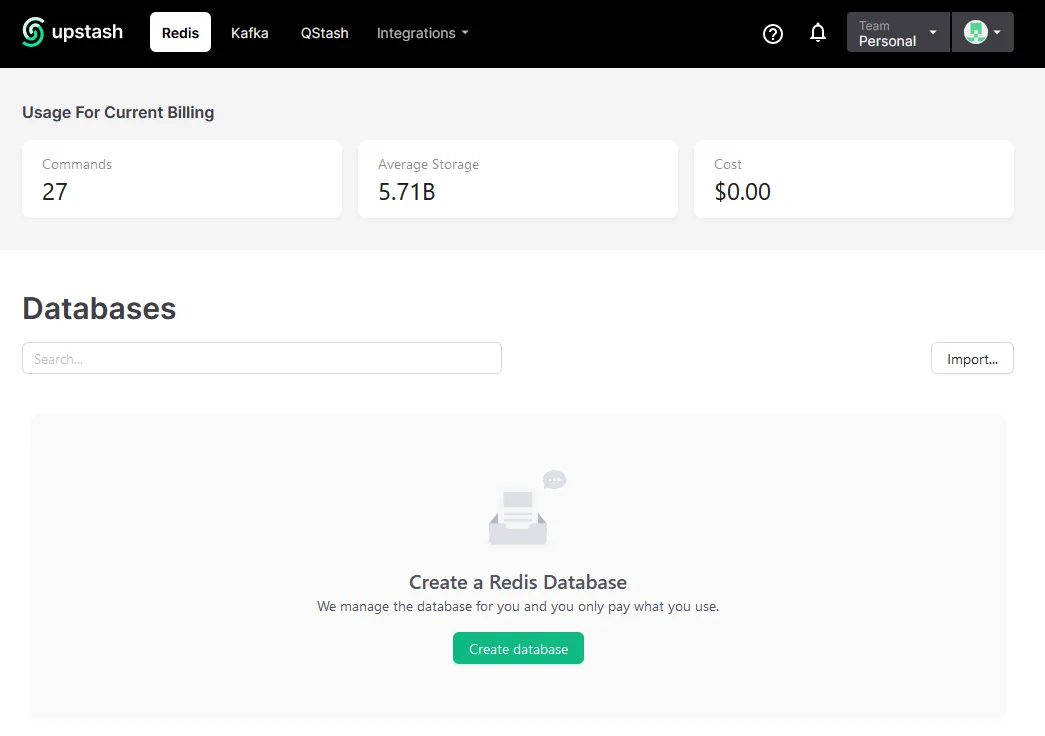1045x736 pixels.
Task: Open the notifications bell icon
Action: coord(818,33)
